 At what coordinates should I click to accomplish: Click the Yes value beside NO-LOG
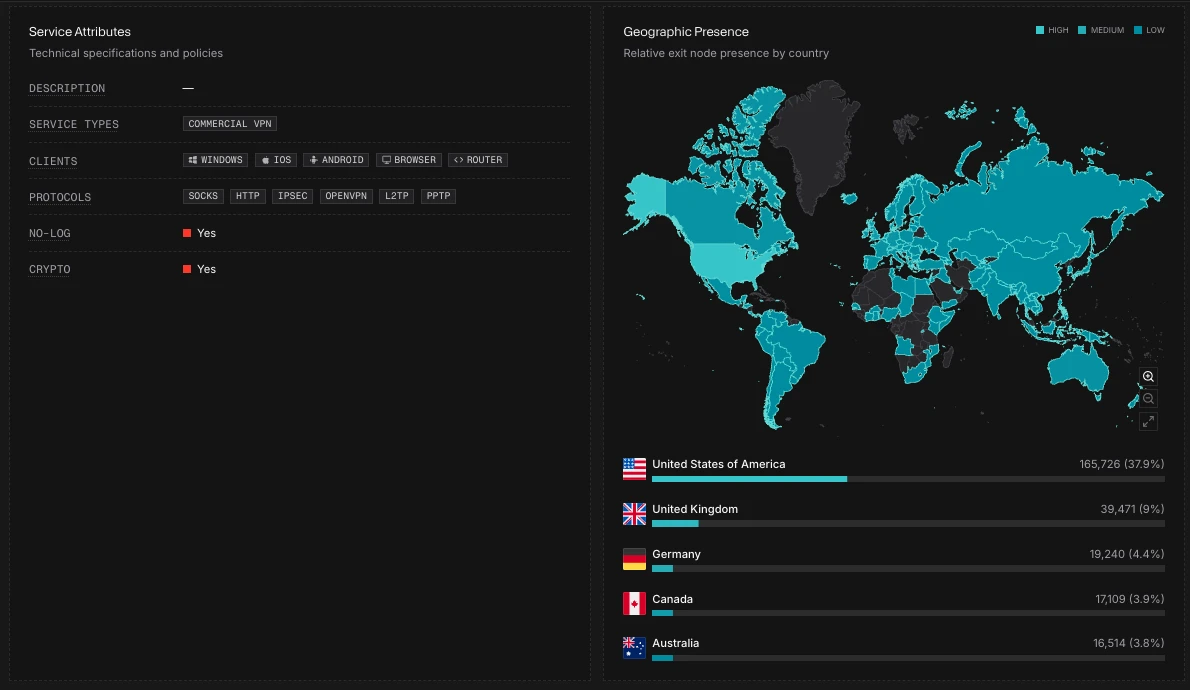206,233
